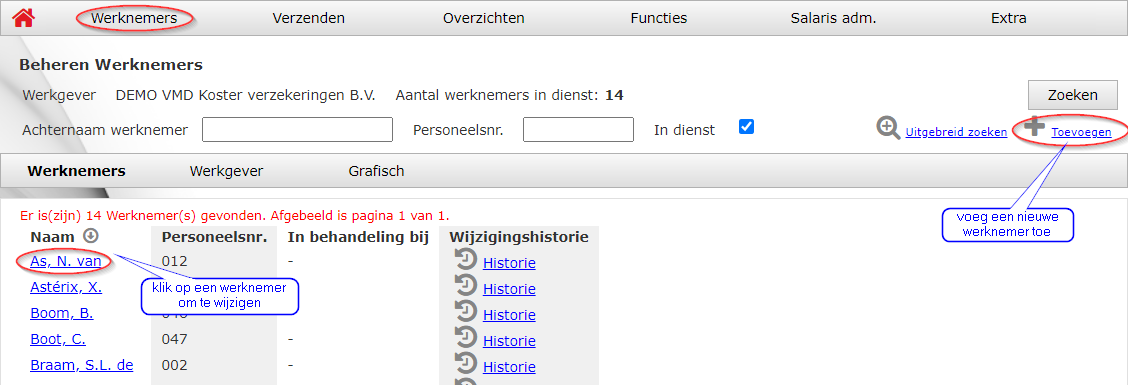The image size is (1128, 385).
Task: Click the history clock icon for Braam, S.L. de
Action: 466,363
